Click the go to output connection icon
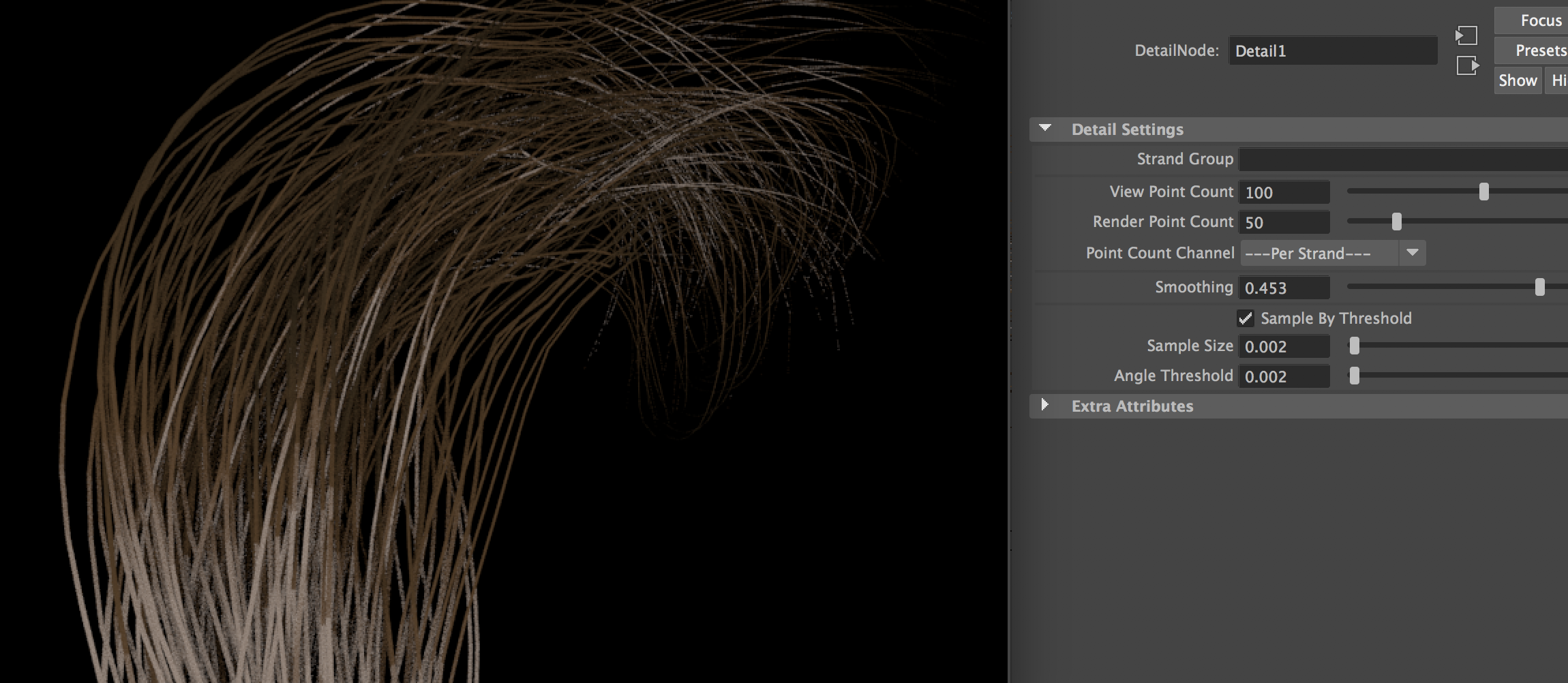 [1467, 66]
